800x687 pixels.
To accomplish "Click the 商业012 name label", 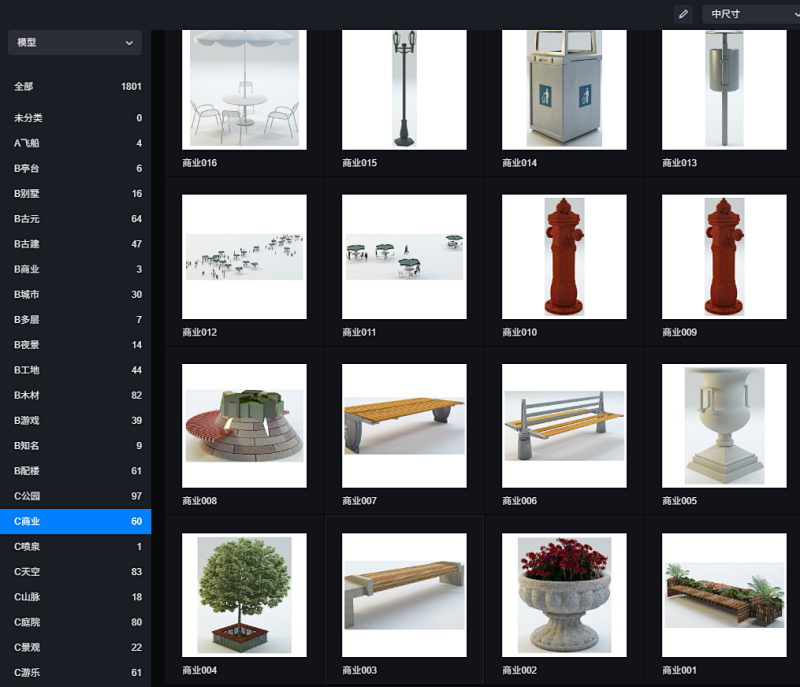I will (x=199, y=332).
